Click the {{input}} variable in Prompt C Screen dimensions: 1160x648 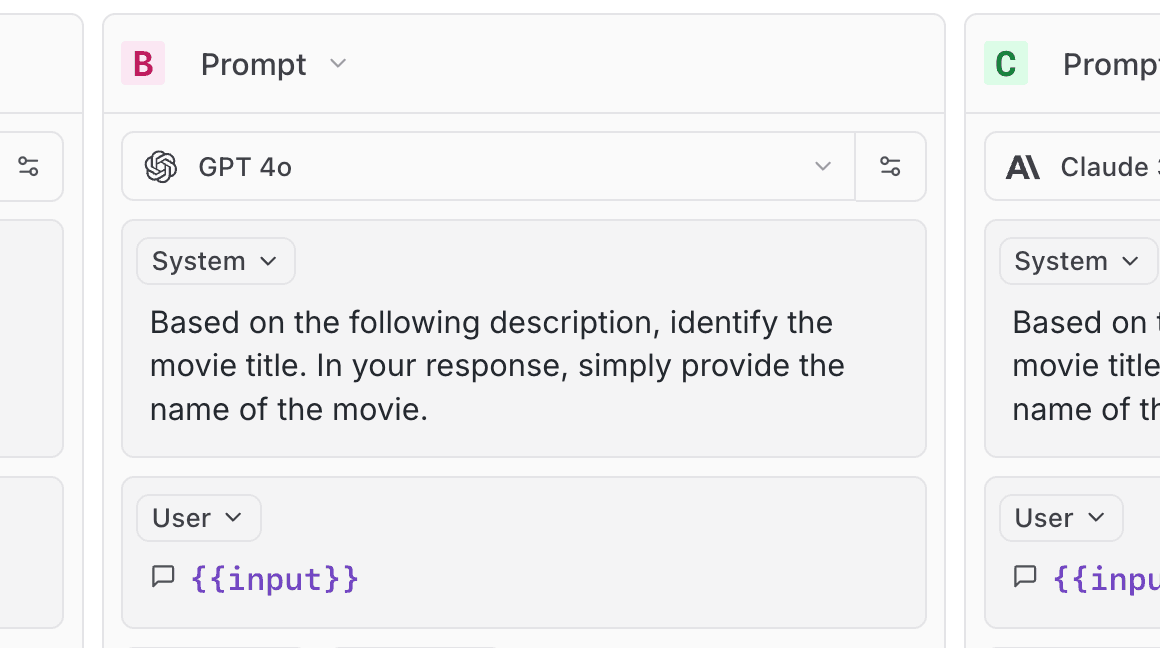coord(1106,579)
